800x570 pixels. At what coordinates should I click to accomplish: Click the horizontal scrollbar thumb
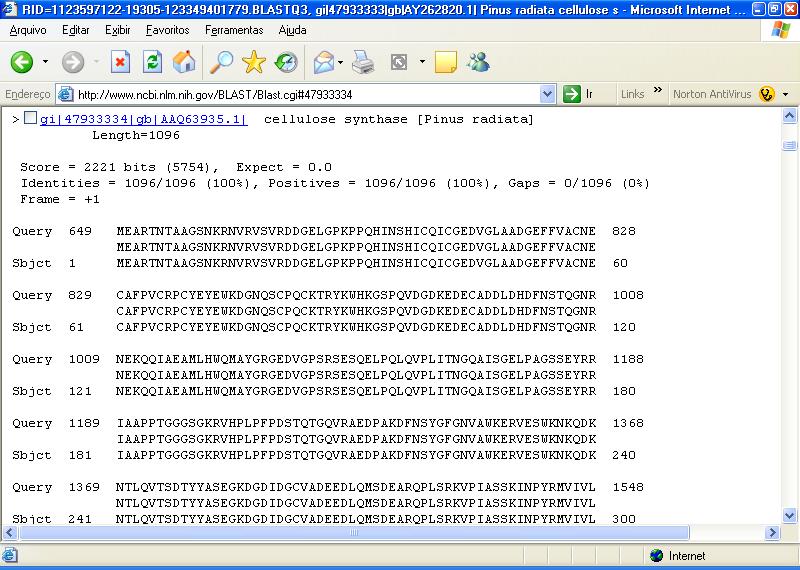pos(354,533)
